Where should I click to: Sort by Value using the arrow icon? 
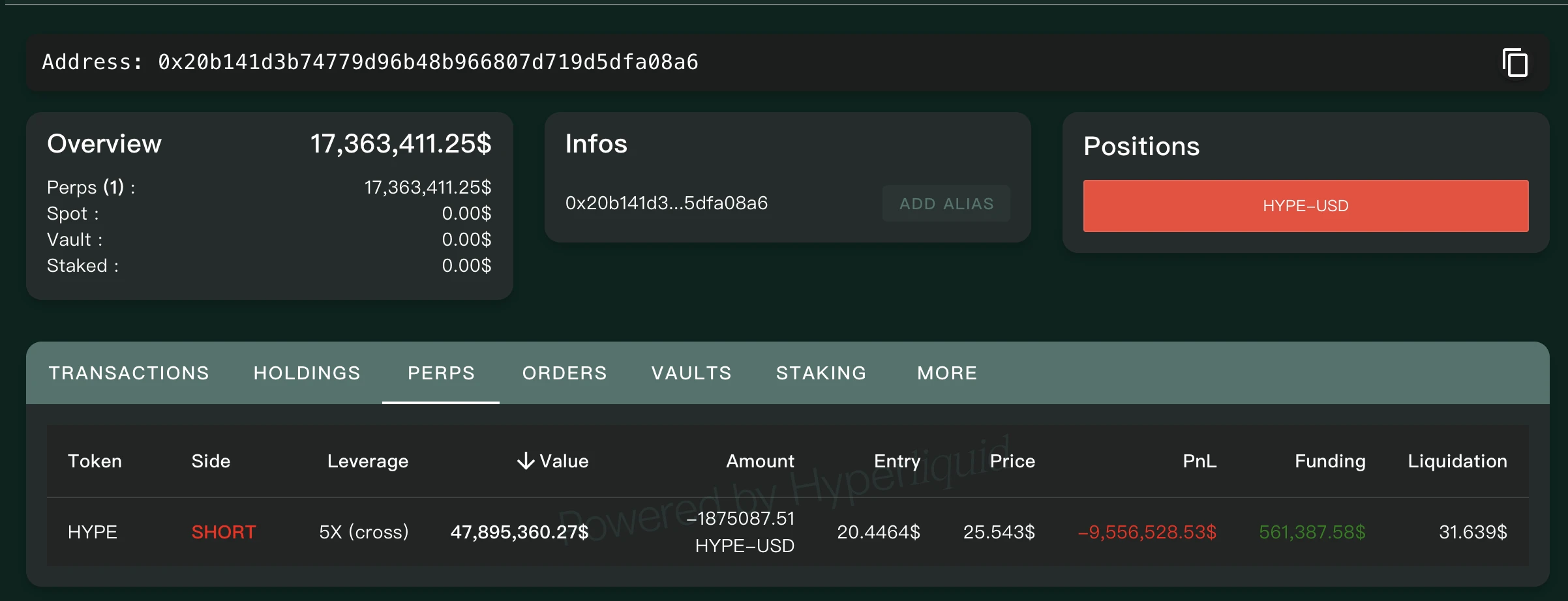click(525, 462)
